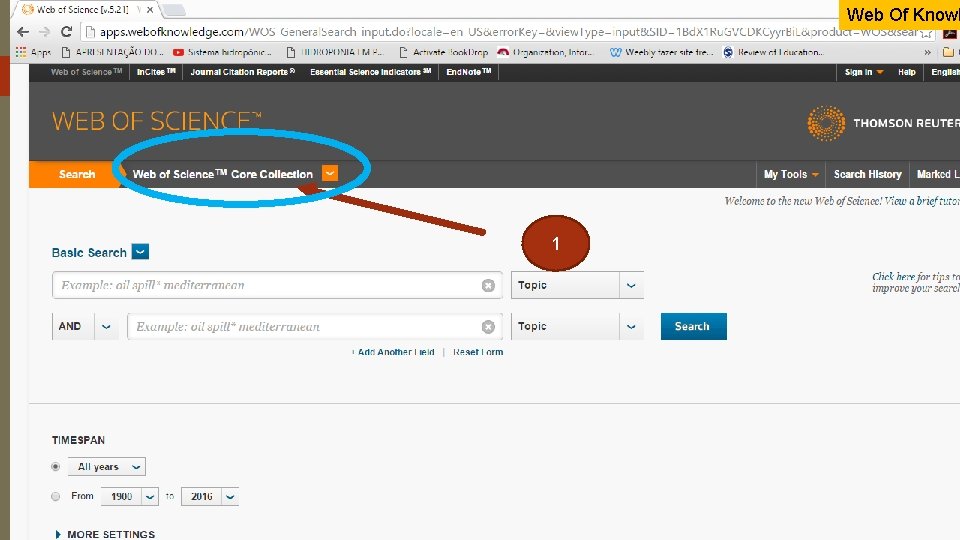The height and width of the screenshot is (540, 960).
Task: Open the Core Collection orange dropdown arrow
Action: (329, 174)
